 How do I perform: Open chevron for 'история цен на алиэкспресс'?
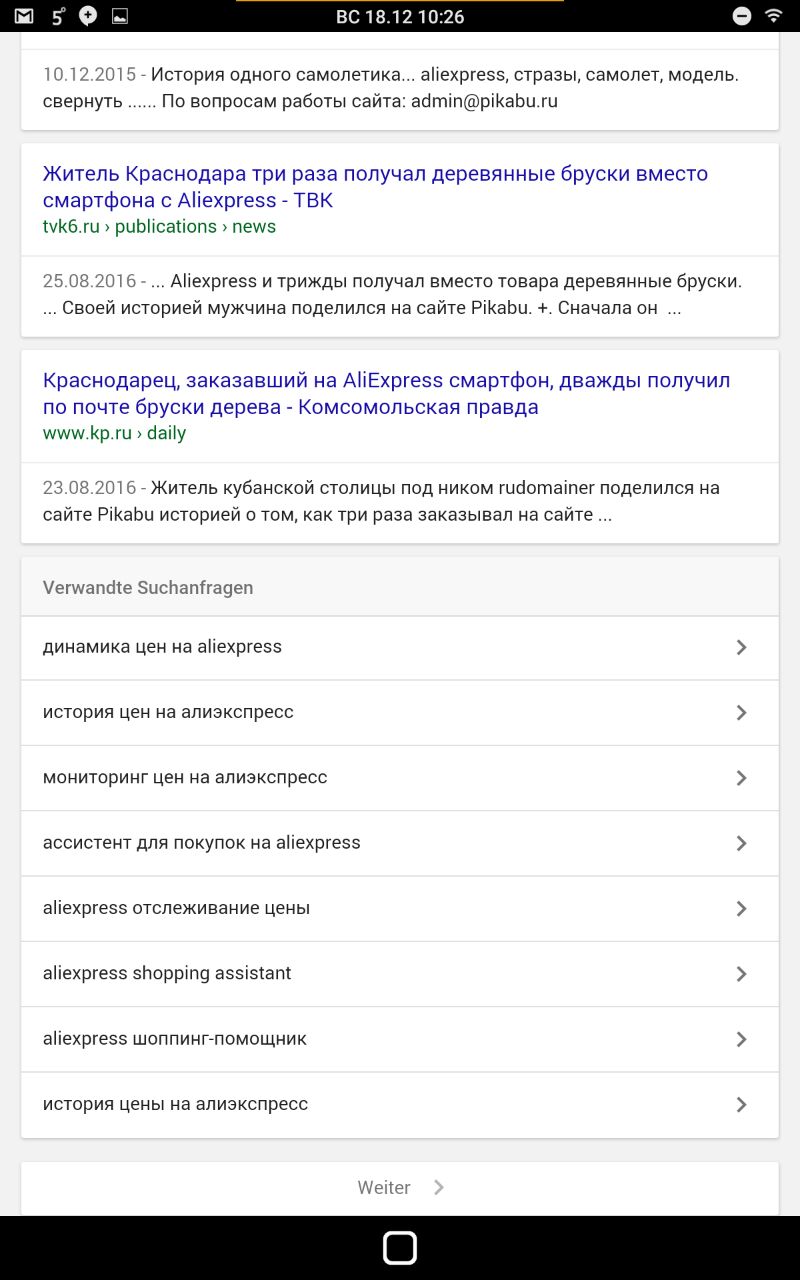(x=741, y=712)
